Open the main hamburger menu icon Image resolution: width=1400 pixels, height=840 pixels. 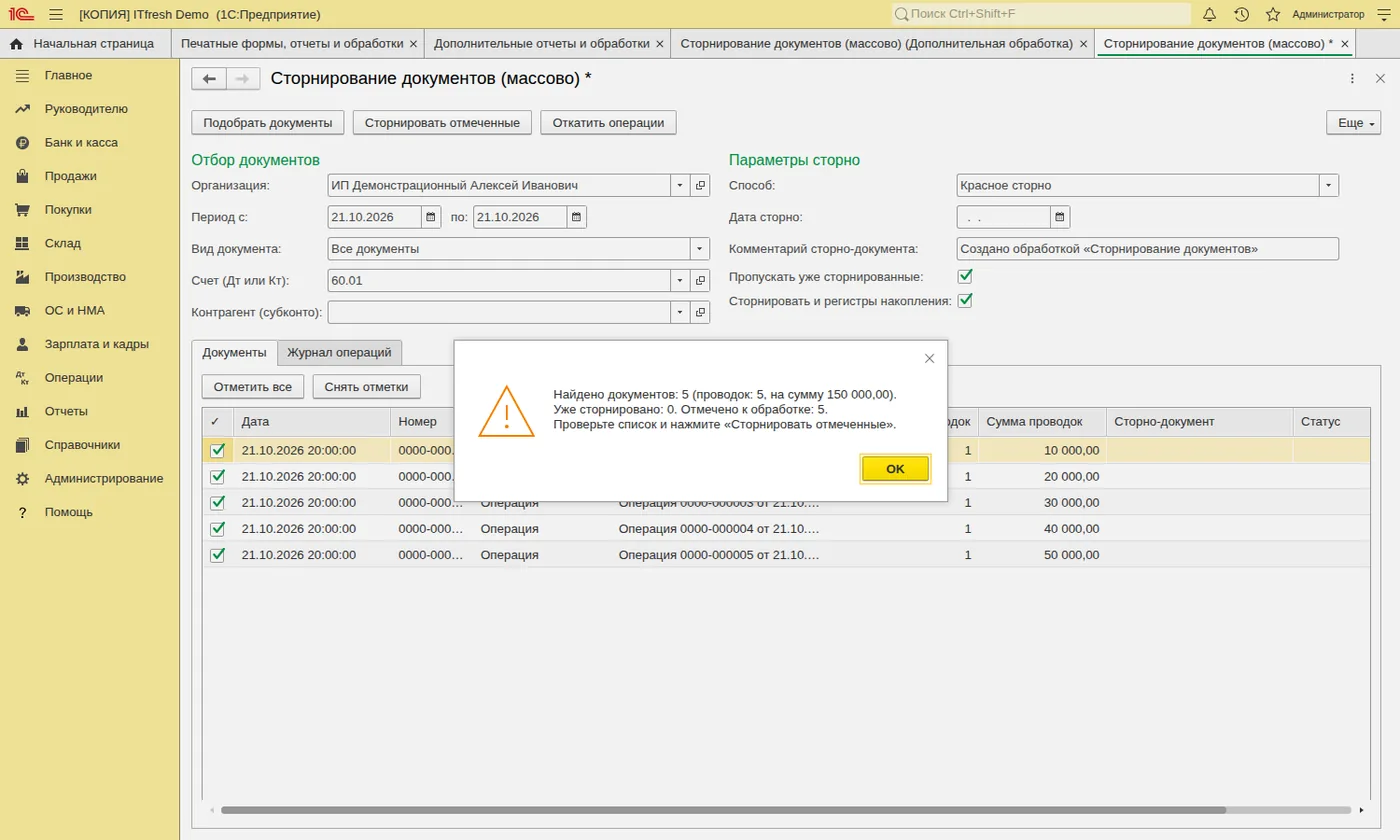(x=56, y=14)
